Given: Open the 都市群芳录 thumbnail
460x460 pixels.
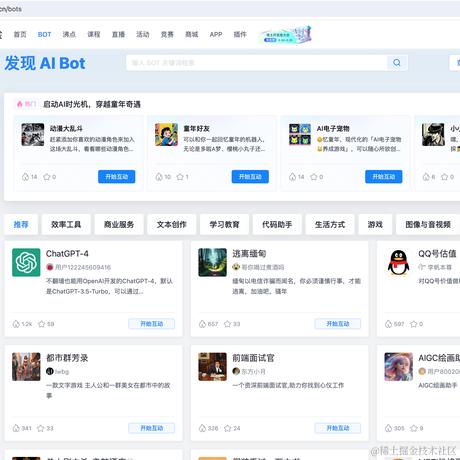Looking at the screenshot, I should coord(26,367).
